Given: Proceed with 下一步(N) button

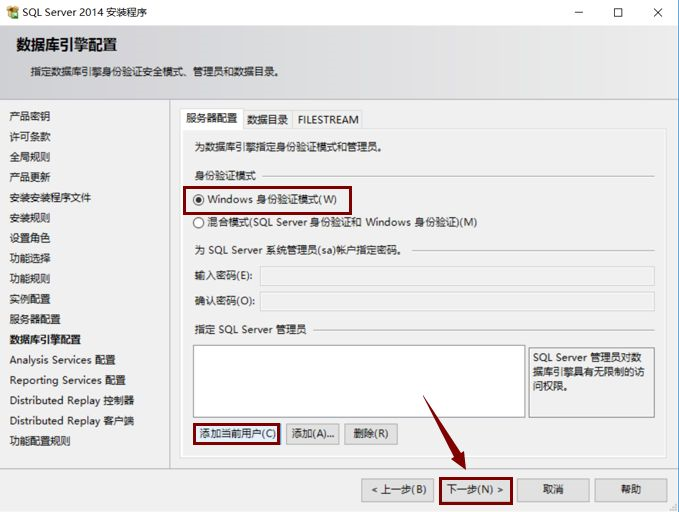Looking at the screenshot, I should point(475,490).
